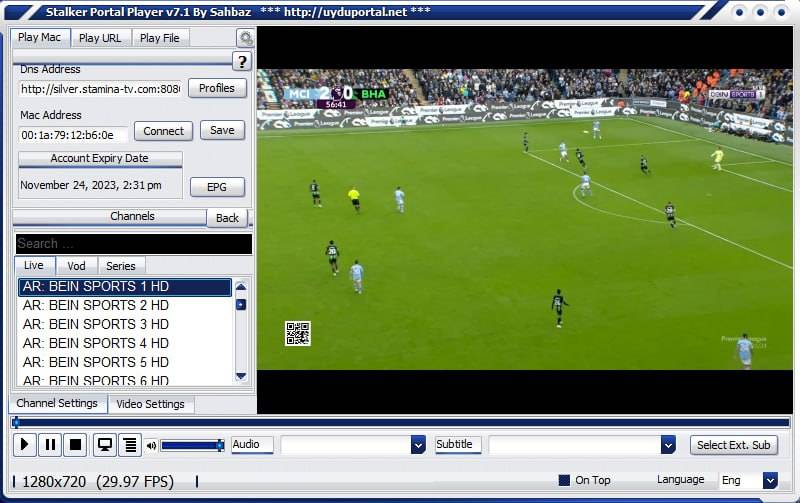The width and height of the screenshot is (800, 503).
Task: Stop the video playback
Action: click(x=76, y=445)
